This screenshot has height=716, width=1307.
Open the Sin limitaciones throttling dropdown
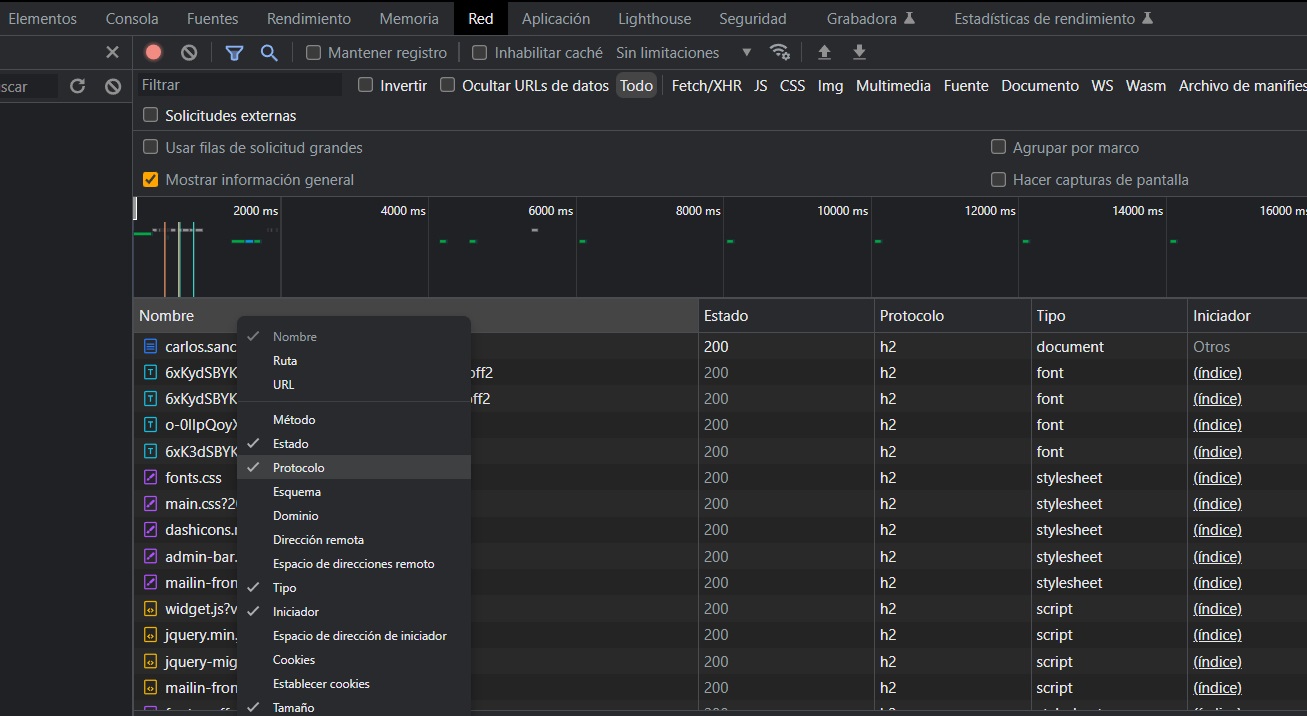(x=684, y=53)
